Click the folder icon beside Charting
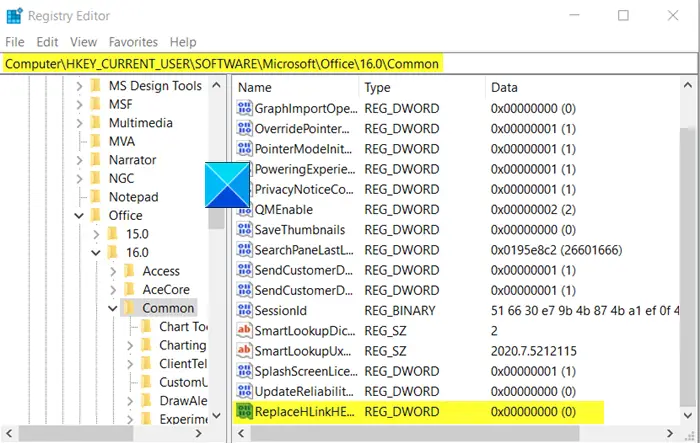This screenshot has height=443, width=700. tap(146, 345)
